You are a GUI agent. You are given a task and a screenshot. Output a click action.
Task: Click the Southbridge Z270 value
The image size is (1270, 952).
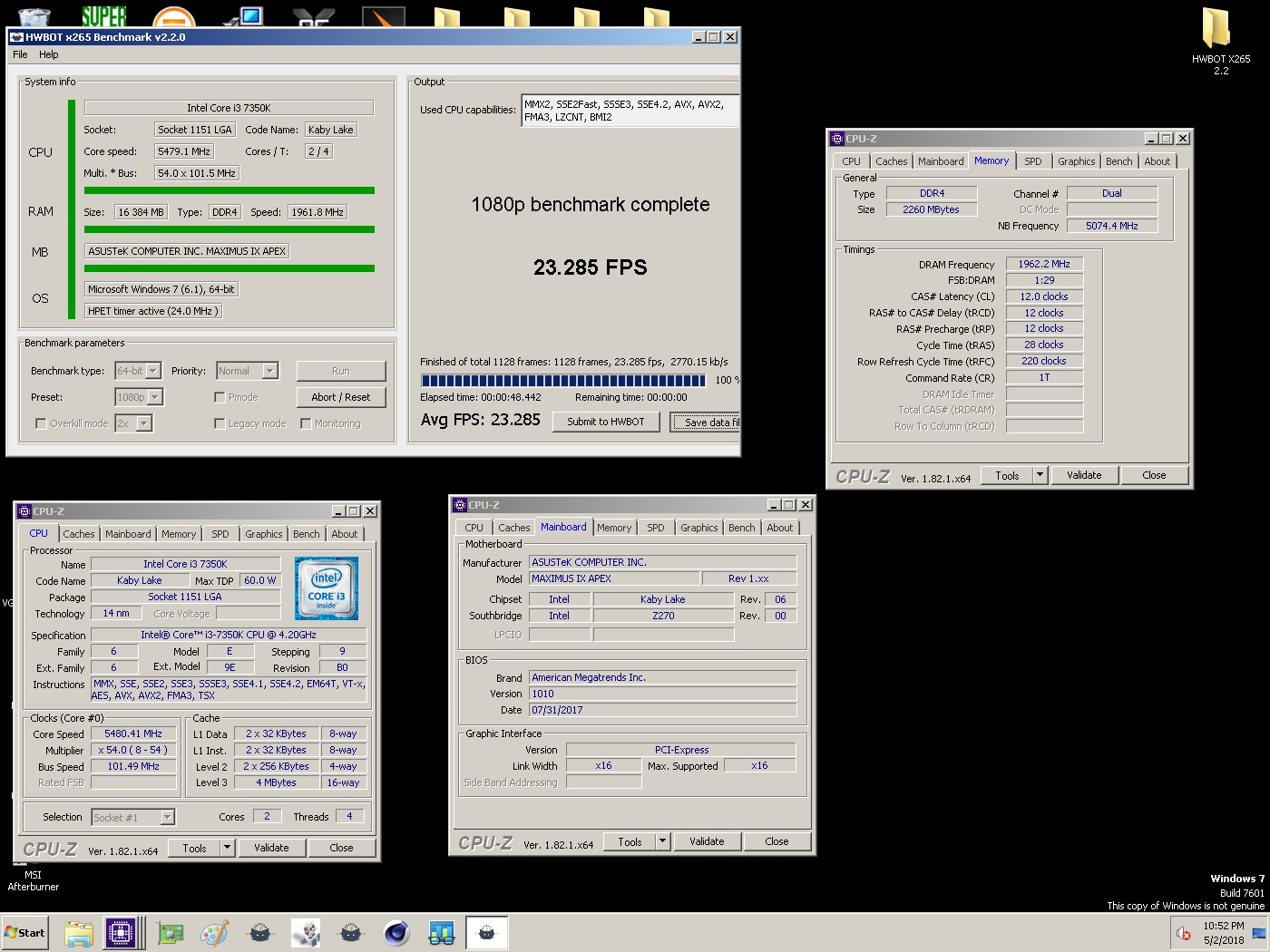663,616
